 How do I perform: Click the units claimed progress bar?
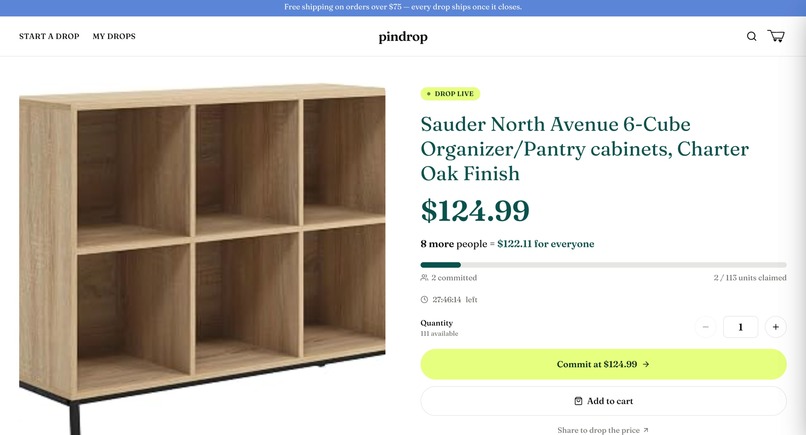click(x=603, y=265)
